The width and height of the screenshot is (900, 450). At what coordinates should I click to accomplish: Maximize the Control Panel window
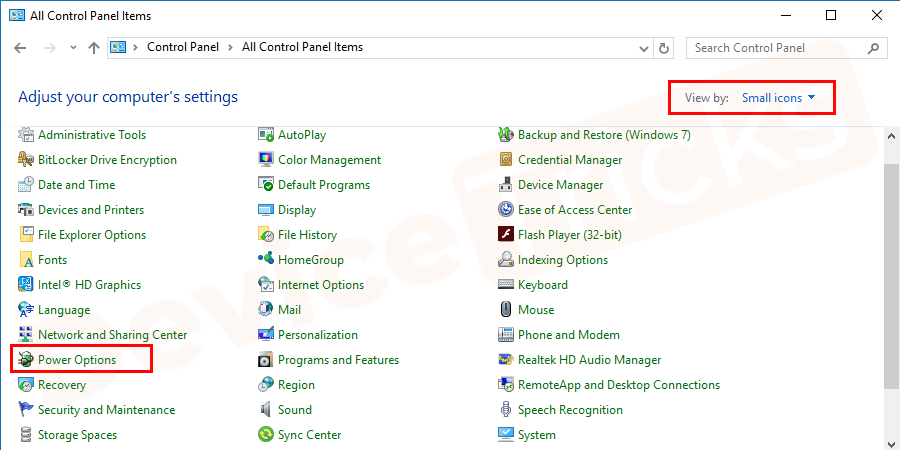pos(831,15)
